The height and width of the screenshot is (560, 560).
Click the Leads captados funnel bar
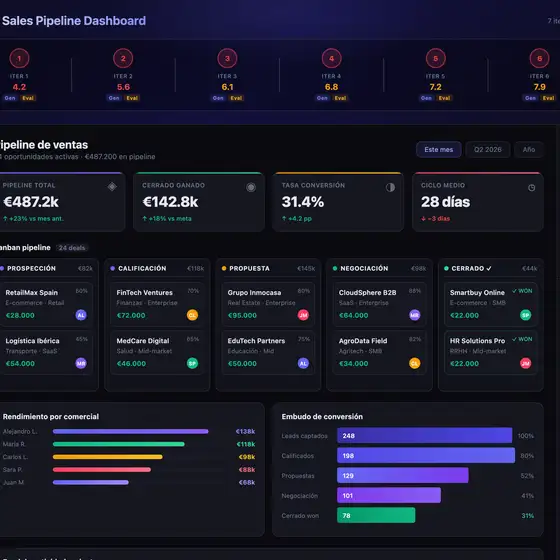click(x=425, y=435)
